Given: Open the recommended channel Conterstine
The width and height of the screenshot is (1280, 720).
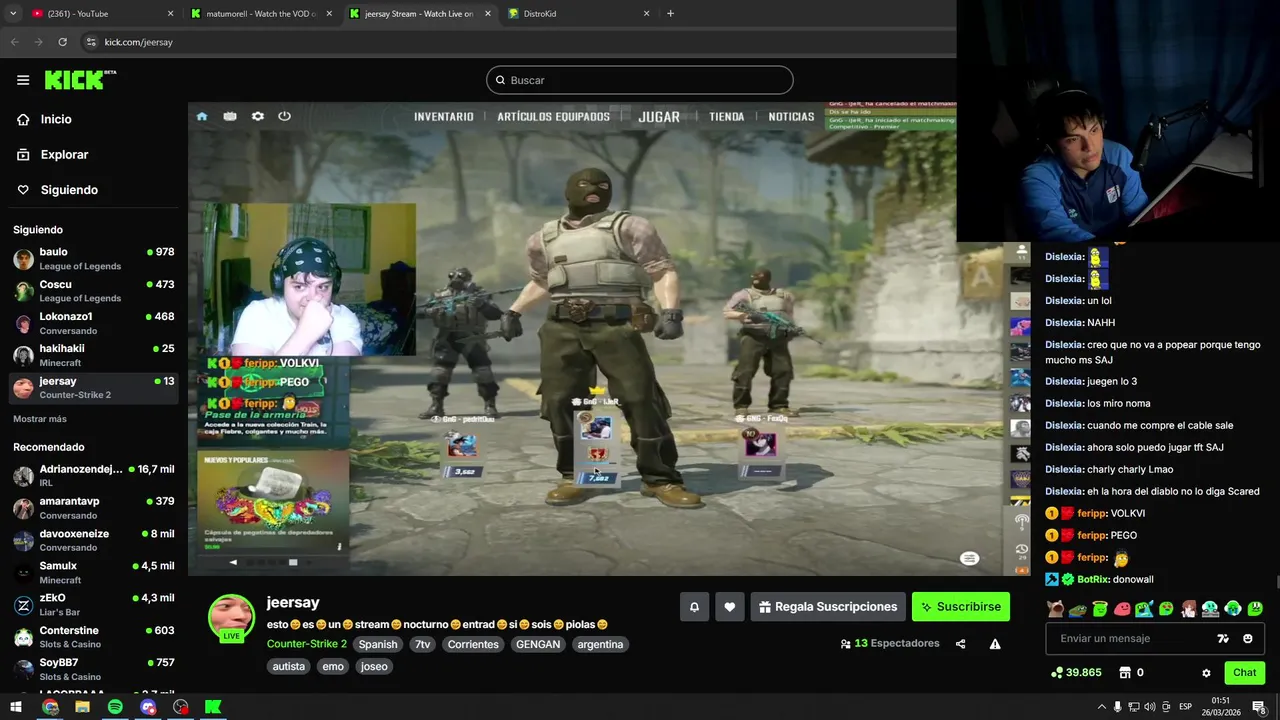Looking at the screenshot, I should point(94,637).
